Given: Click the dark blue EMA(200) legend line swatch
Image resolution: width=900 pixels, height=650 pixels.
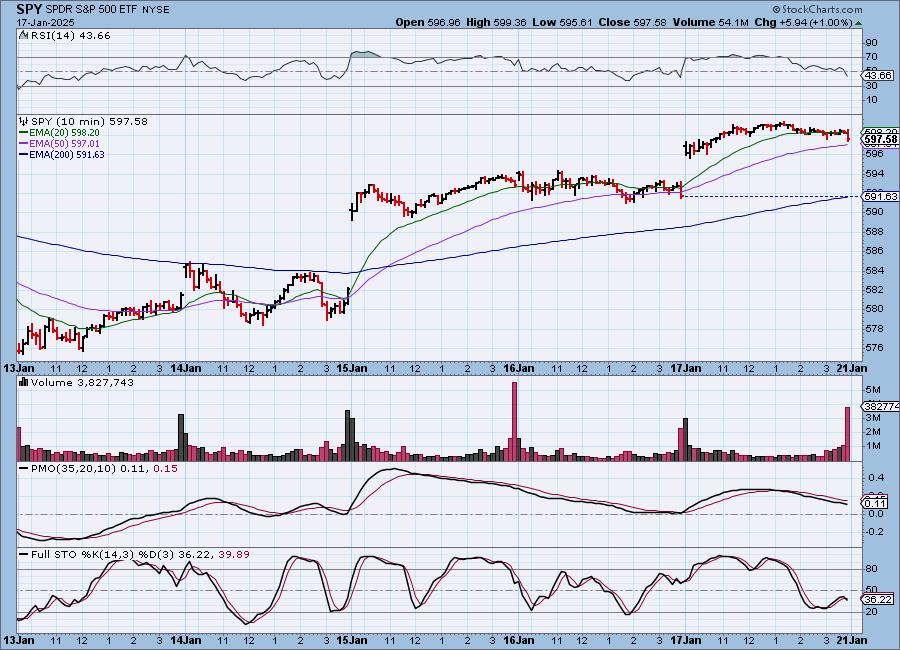Looking at the screenshot, I should tap(23, 154).
